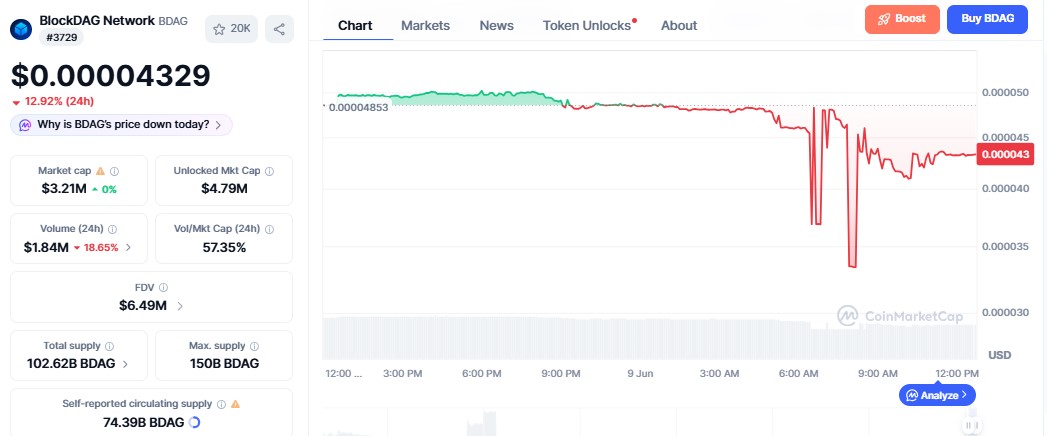Open the share icon button
This screenshot has height=436, width=1047.
tap(279, 29)
